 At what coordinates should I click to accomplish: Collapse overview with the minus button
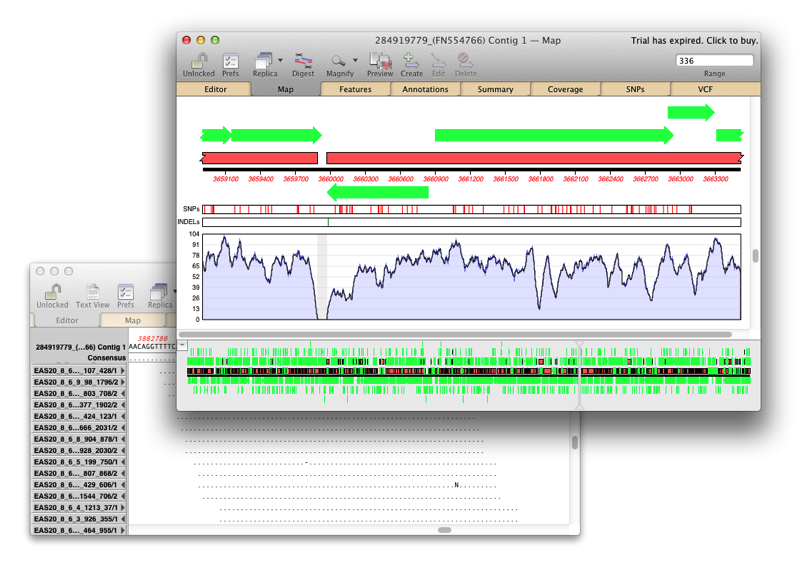tap(183, 345)
